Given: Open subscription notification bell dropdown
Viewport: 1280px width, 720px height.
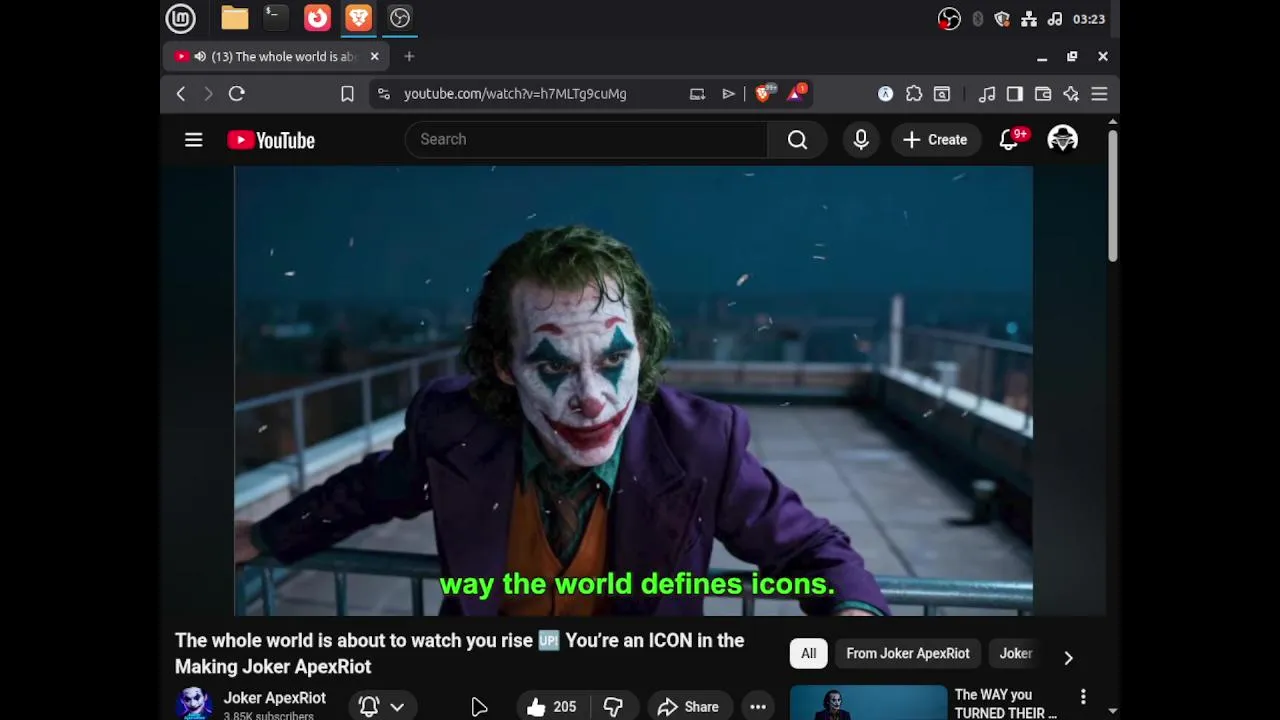Looking at the screenshot, I should pyautogui.click(x=382, y=707).
